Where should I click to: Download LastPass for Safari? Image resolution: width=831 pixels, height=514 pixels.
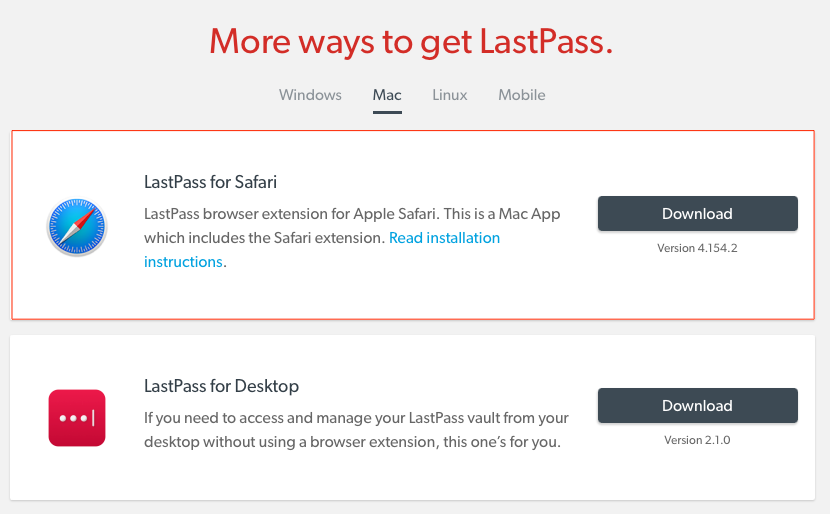point(697,214)
